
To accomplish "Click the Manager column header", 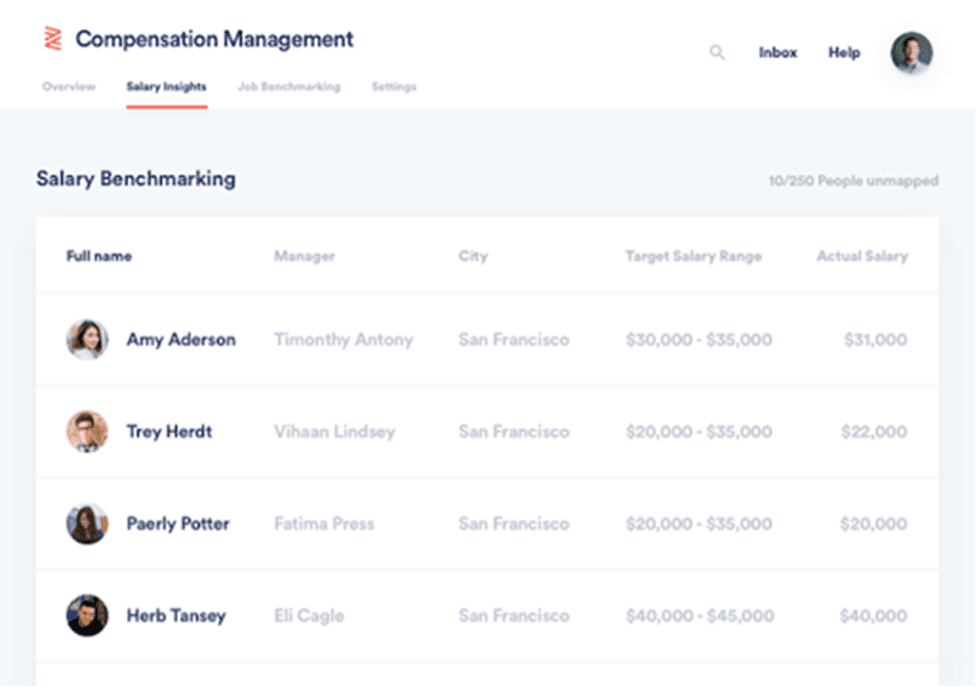I will 304,256.
